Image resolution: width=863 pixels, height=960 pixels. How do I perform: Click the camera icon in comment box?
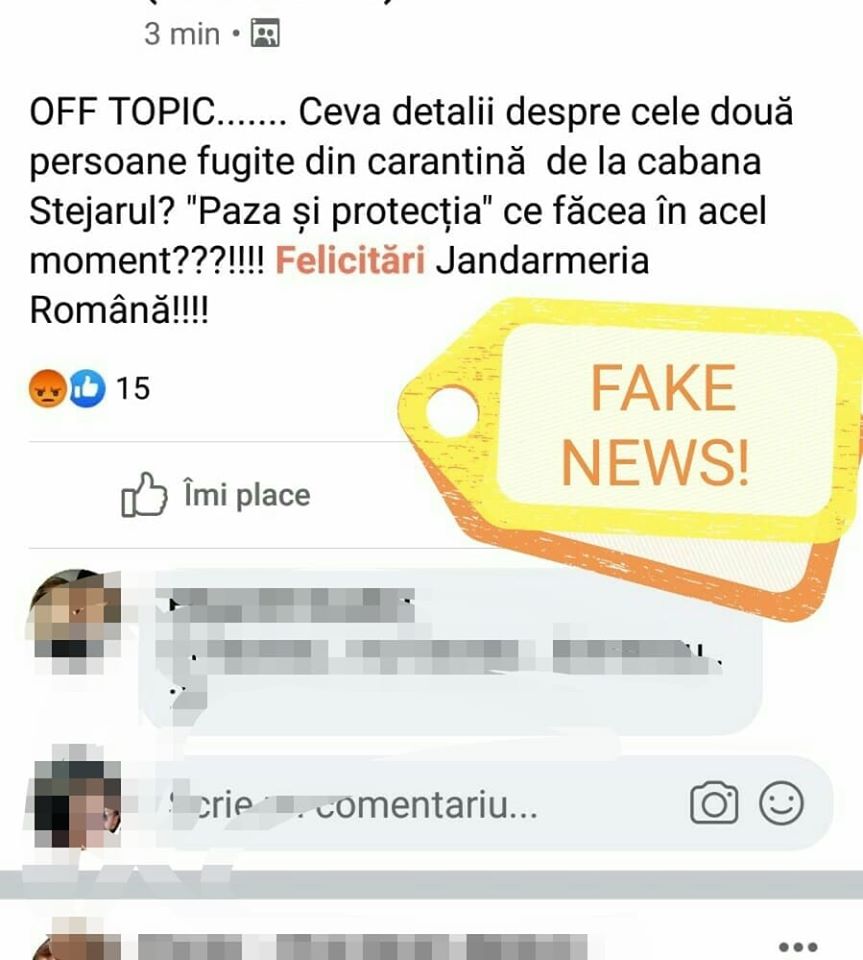(x=714, y=803)
